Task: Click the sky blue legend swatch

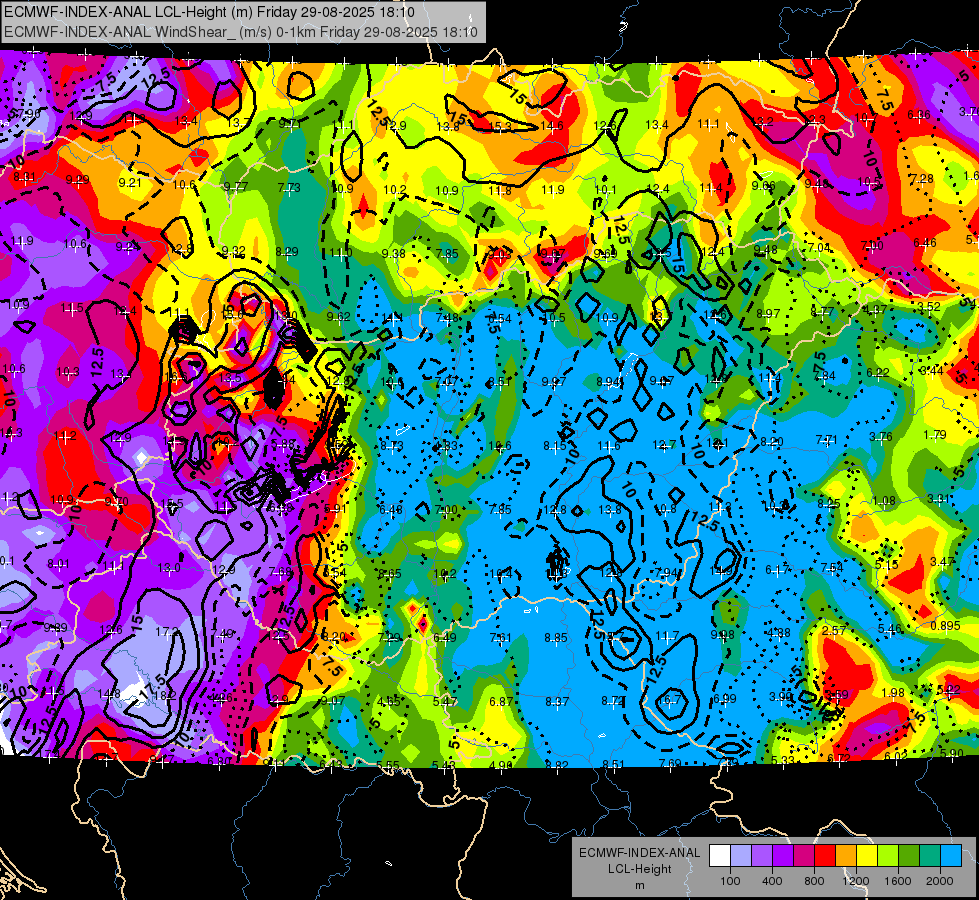Action: click(x=951, y=856)
